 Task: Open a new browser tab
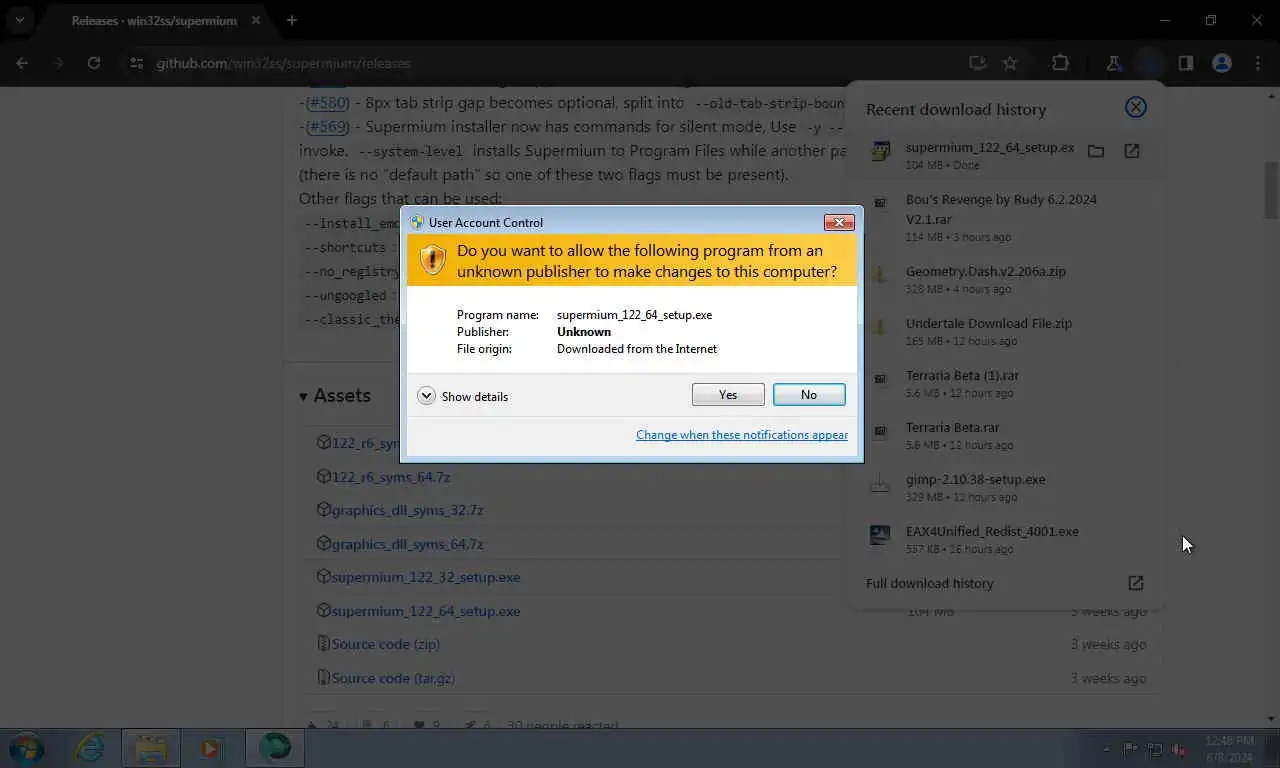point(292,20)
